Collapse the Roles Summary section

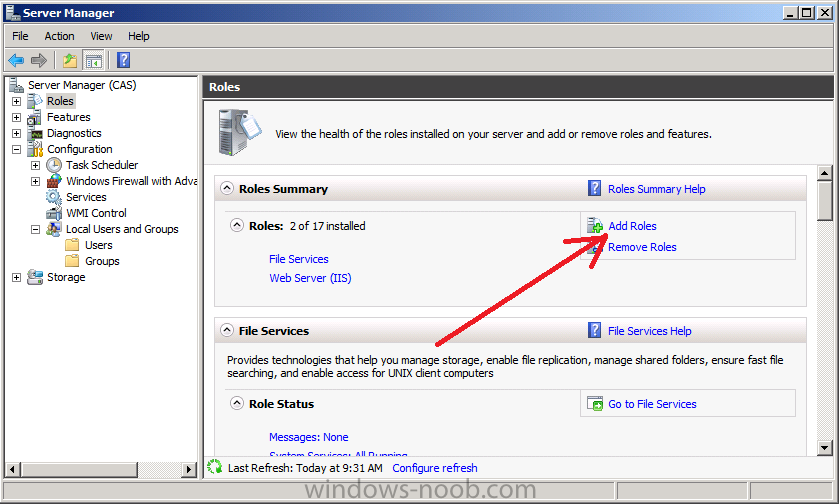point(227,189)
